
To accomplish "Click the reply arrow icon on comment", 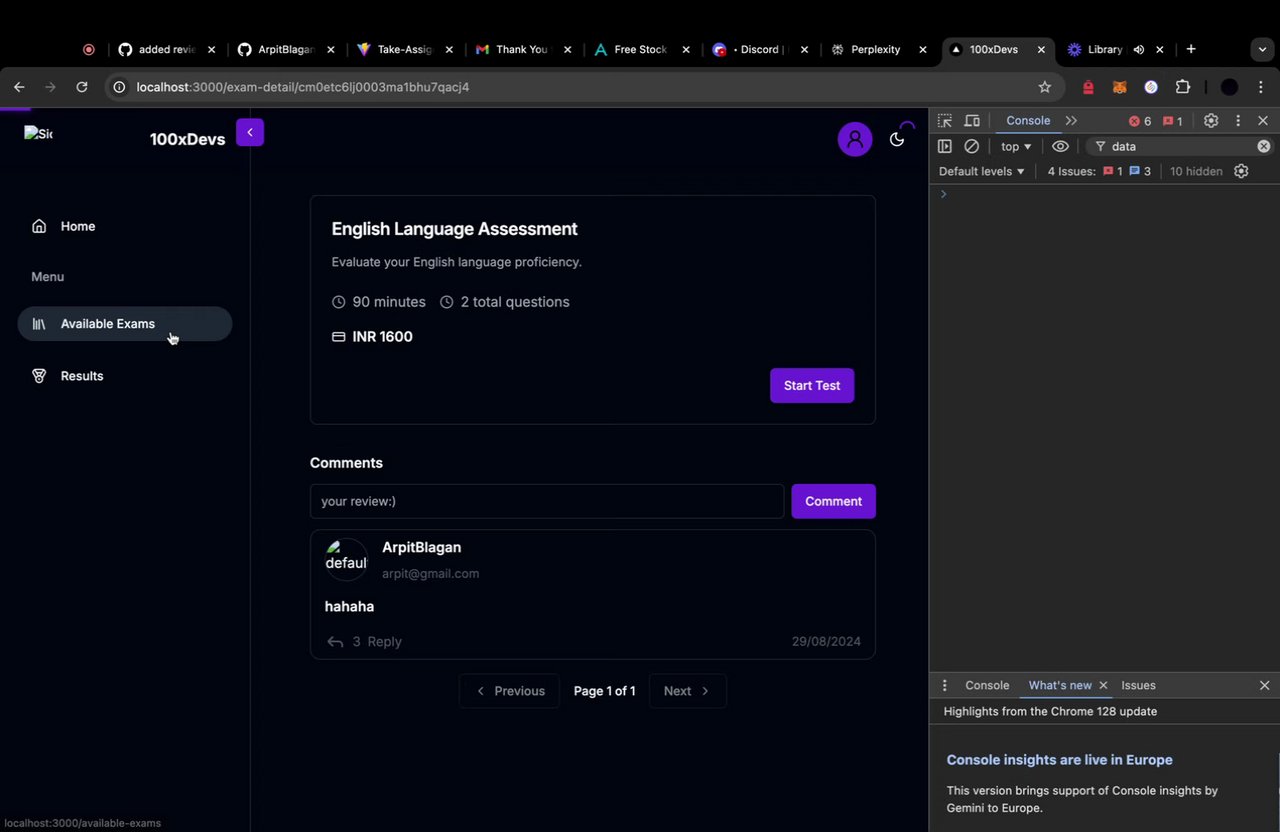I will click(335, 642).
